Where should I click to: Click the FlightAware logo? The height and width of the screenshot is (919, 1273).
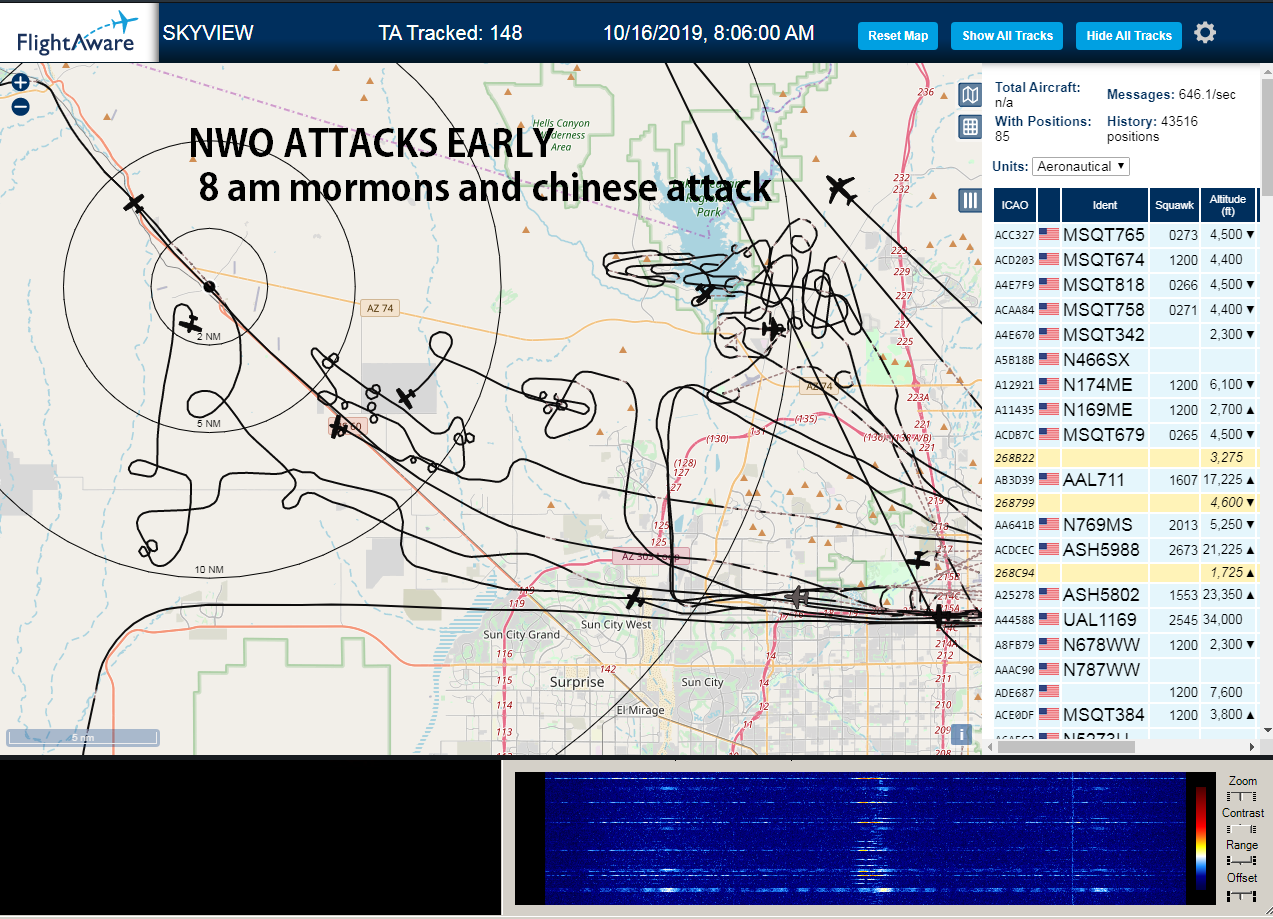pyautogui.click(x=79, y=33)
